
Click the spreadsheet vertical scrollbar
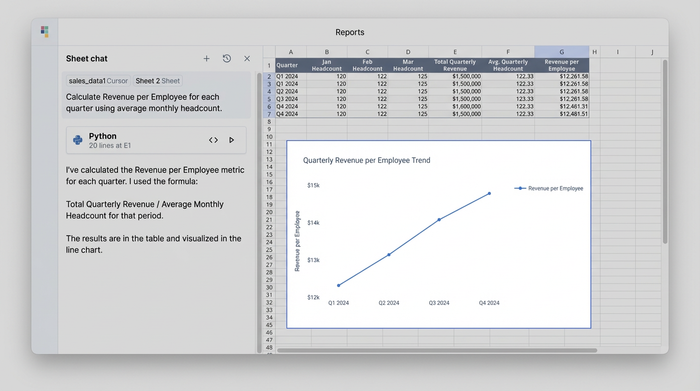[x=665, y=152]
